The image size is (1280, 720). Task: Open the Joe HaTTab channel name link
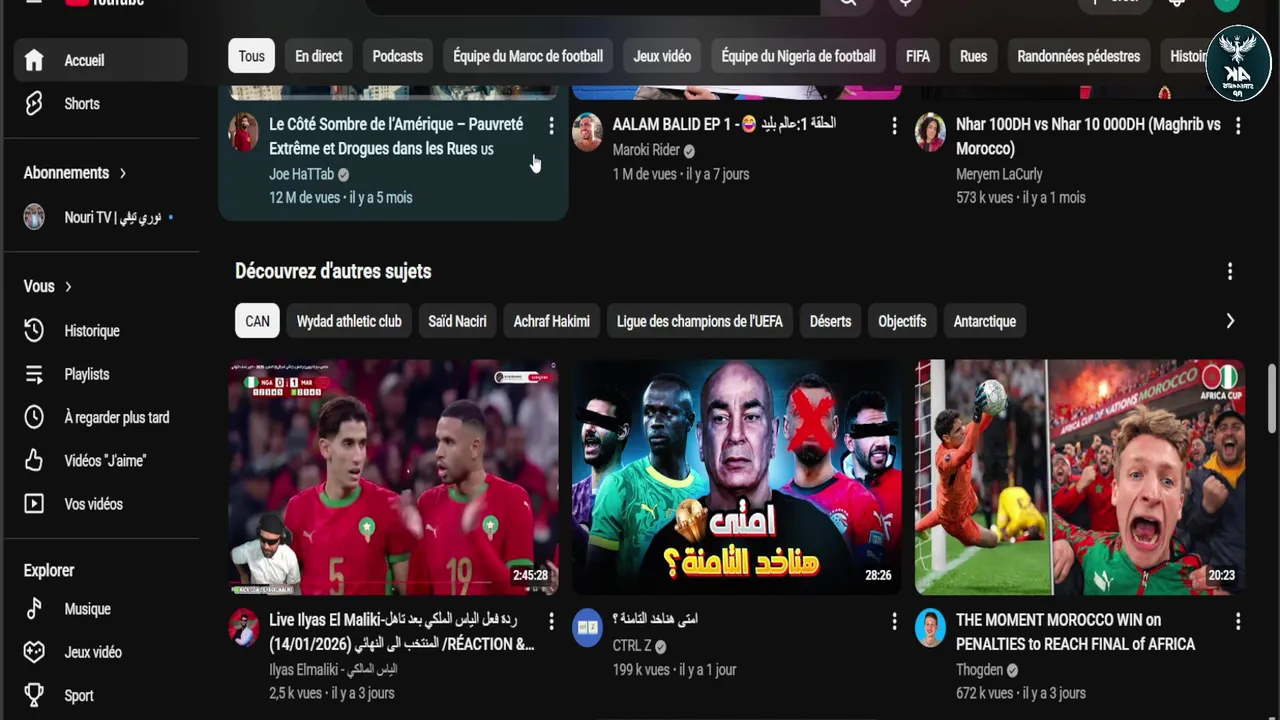coord(301,174)
